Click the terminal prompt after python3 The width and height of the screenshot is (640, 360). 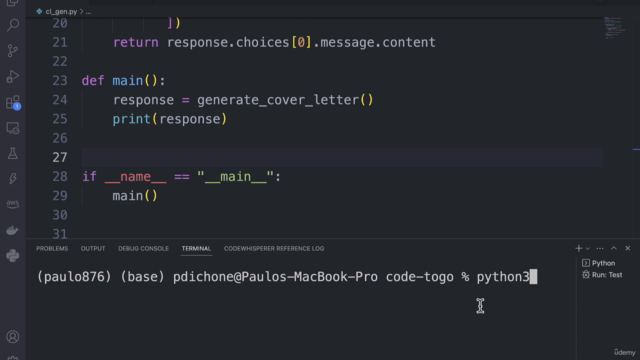[x=533, y=277]
